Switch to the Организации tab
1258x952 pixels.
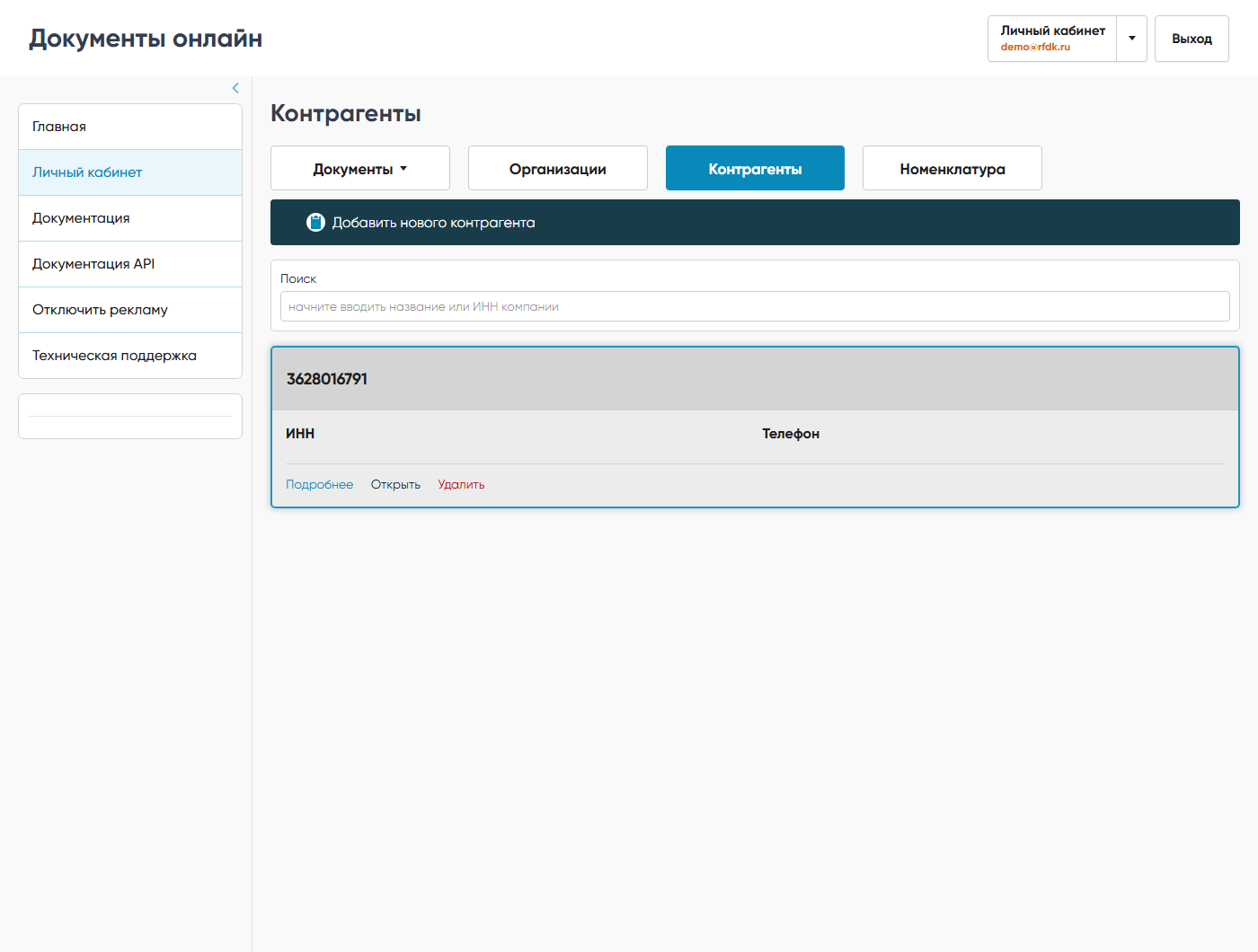click(x=558, y=168)
